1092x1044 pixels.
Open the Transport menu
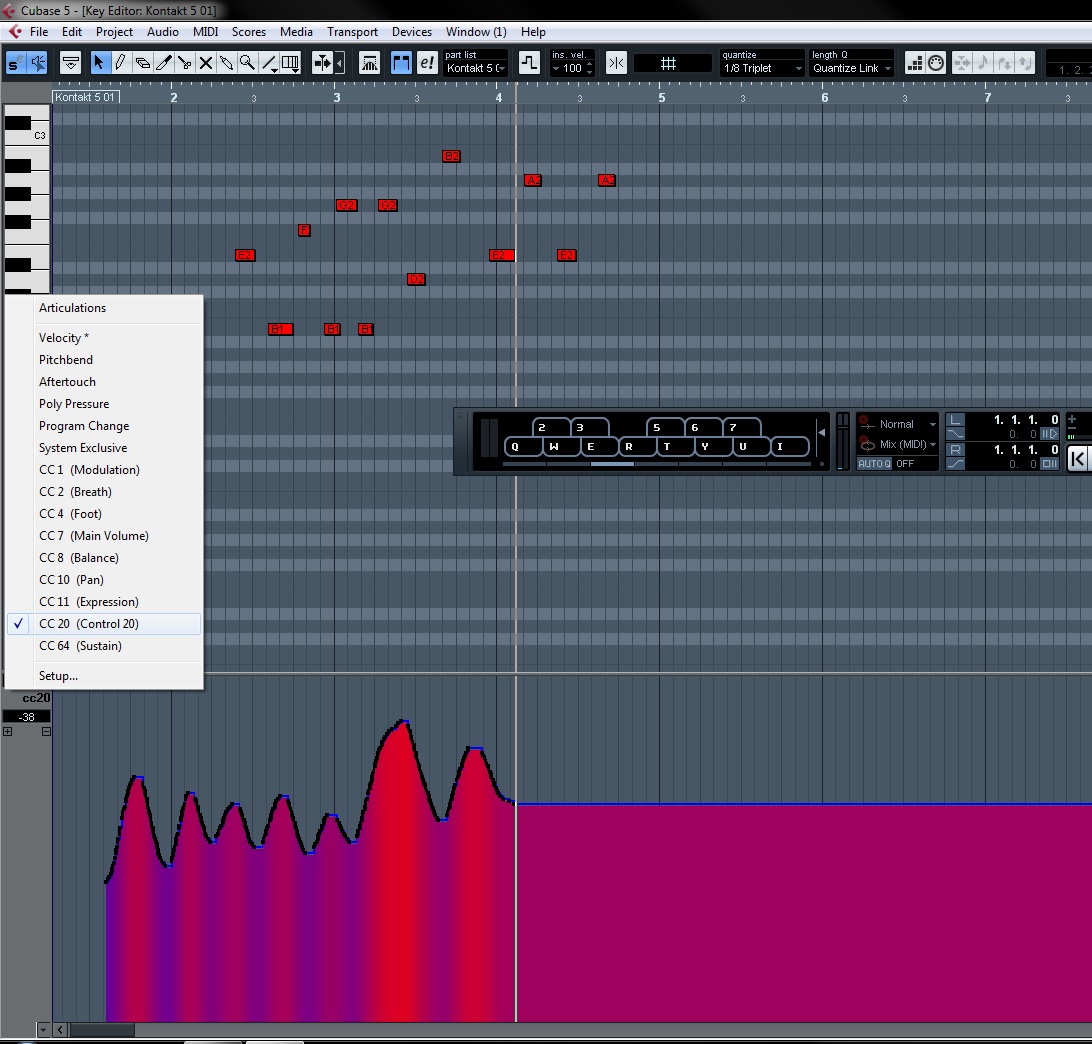tap(352, 32)
